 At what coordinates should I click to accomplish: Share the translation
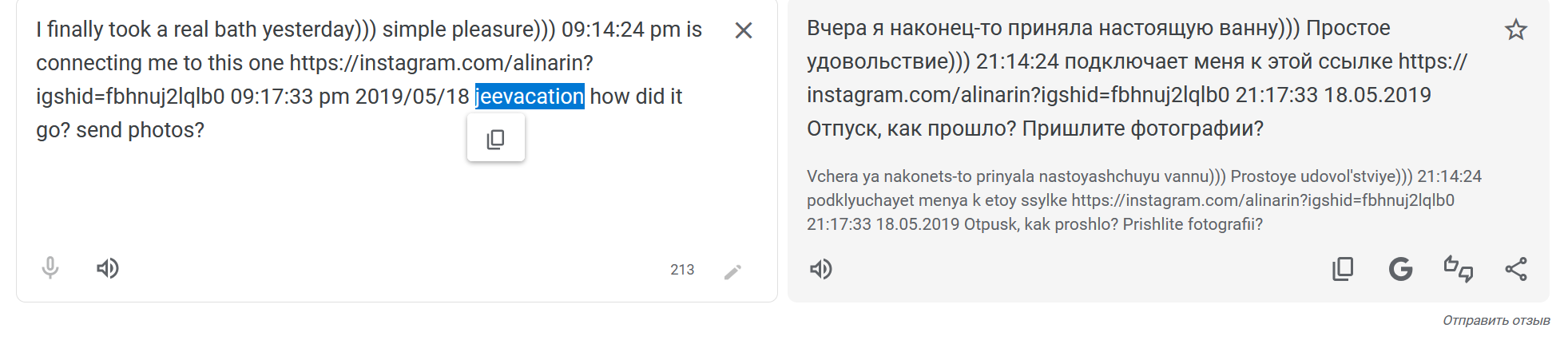(x=1515, y=269)
